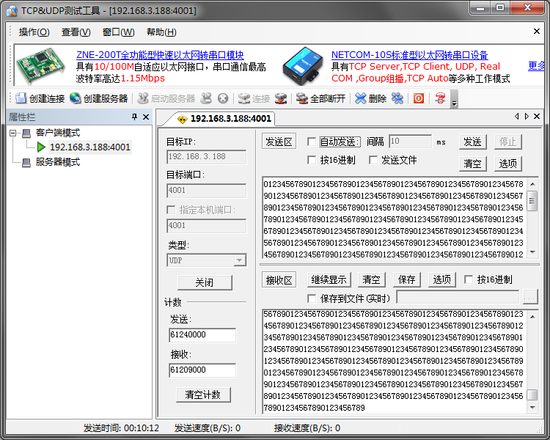The height and width of the screenshot is (440, 550).
Task: Click the 创建服务器 (create server) globe icon
Action: click(x=75, y=98)
